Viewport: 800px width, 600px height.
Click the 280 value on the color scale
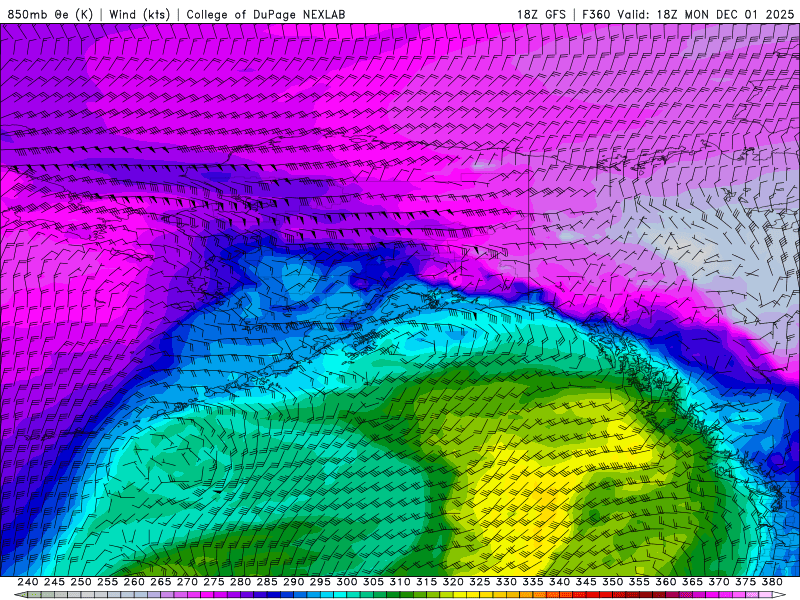tap(240, 582)
